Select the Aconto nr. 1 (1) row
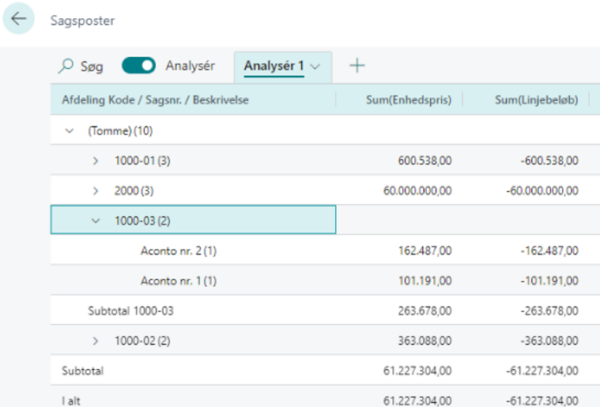Image resolution: width=600 pixels, height=407 pixels. point(325,280)
